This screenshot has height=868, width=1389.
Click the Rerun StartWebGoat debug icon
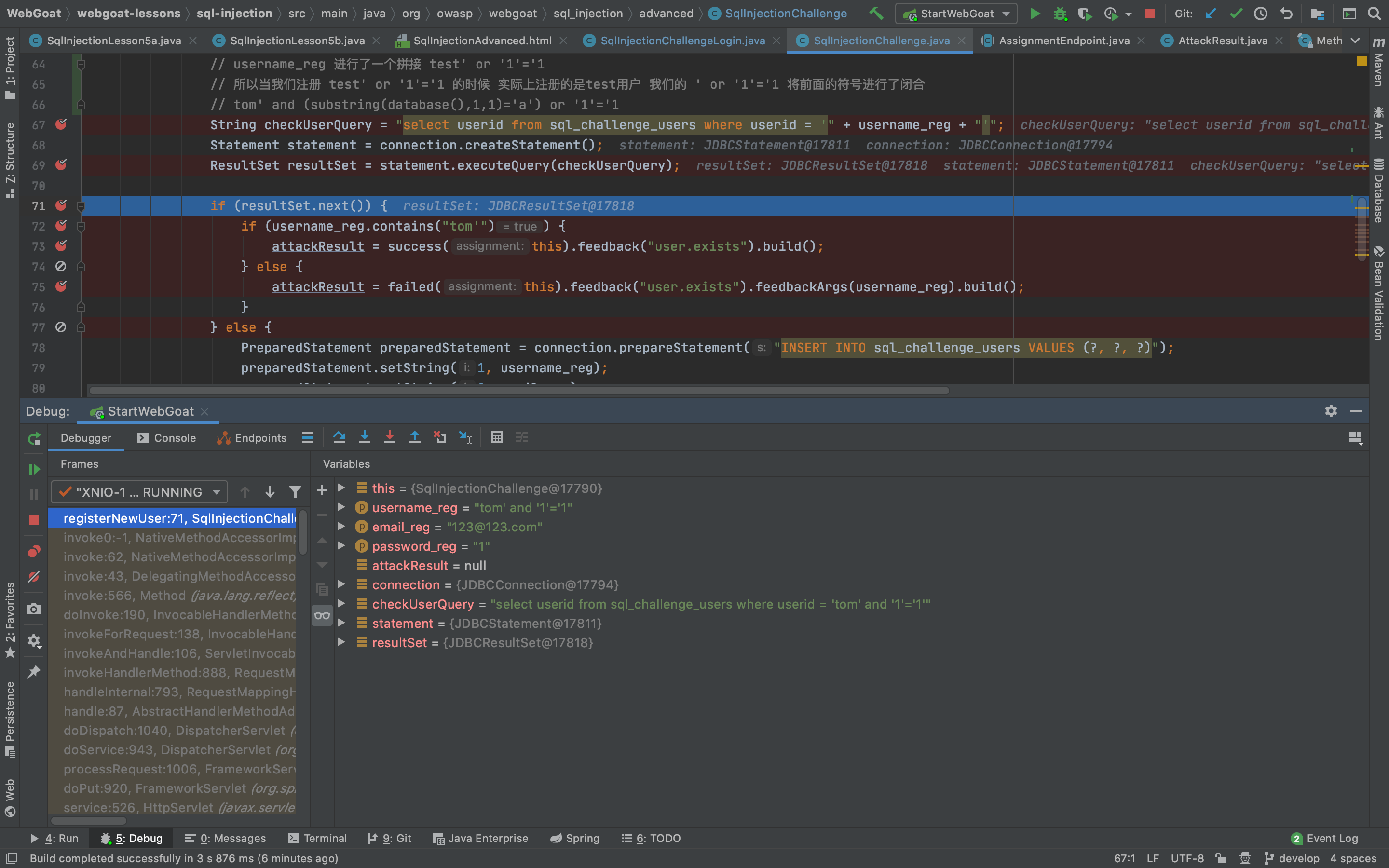point(34,439)
